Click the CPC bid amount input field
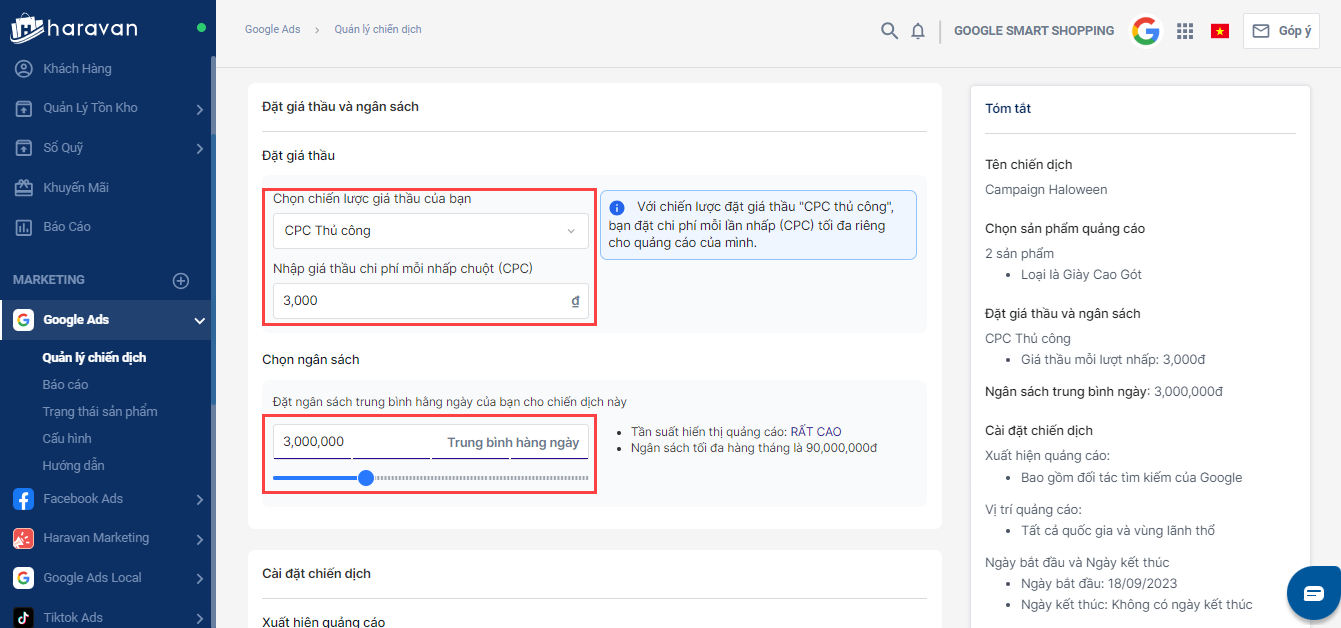This screenshot has height=628, width=1341. (x=420, y=301)
